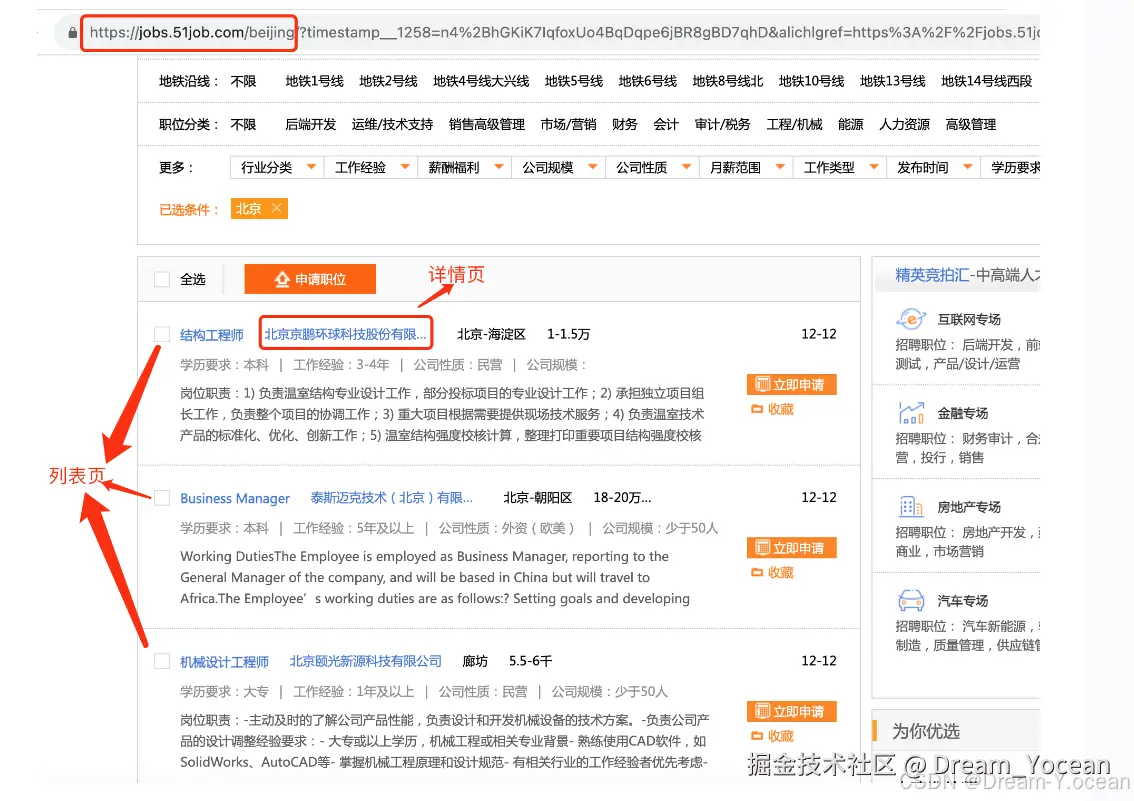
Task: Check the checkbox beside 结构工程师
Action: click(x=161, y=334)
